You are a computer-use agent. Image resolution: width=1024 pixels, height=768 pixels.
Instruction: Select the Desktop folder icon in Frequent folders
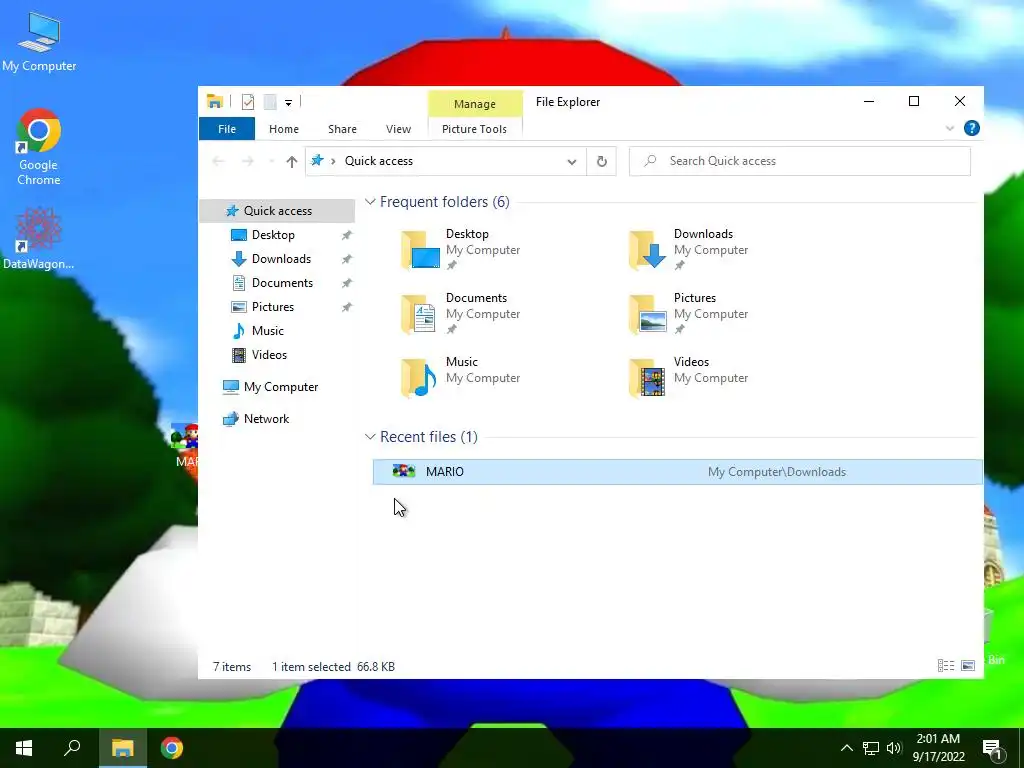click(420, 249)
